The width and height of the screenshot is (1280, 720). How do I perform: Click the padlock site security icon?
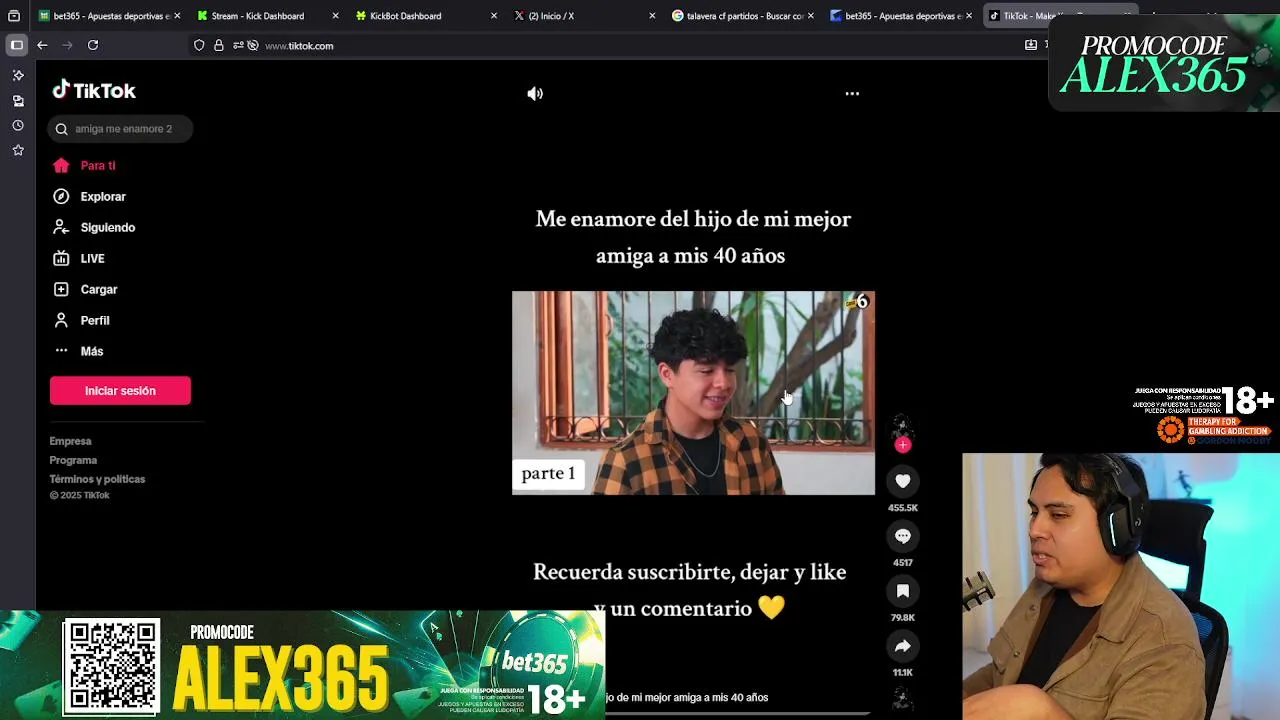click(219, 45)
